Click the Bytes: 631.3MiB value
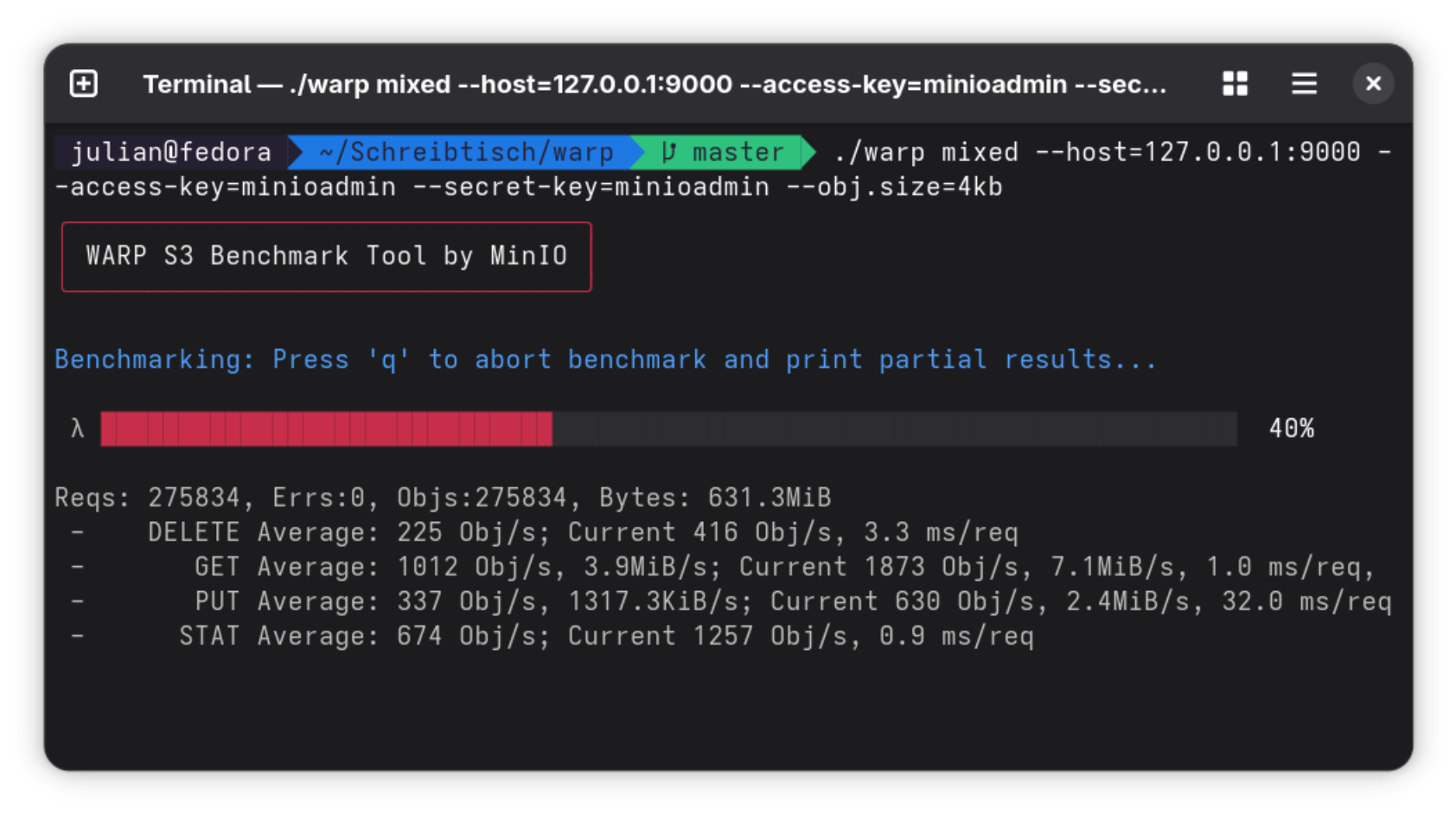The height and width of the screenshot is (814, 1456). [715, 498]
